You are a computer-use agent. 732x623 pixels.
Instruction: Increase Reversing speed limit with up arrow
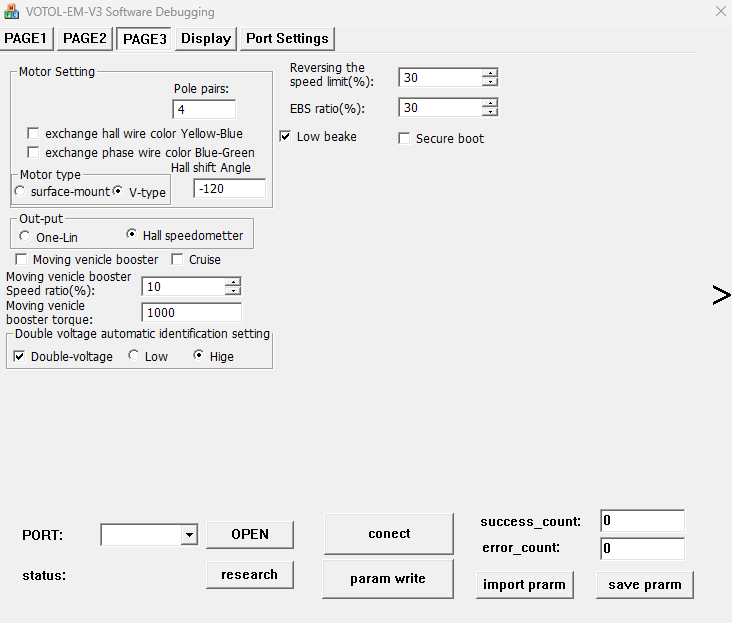[489, 73]
